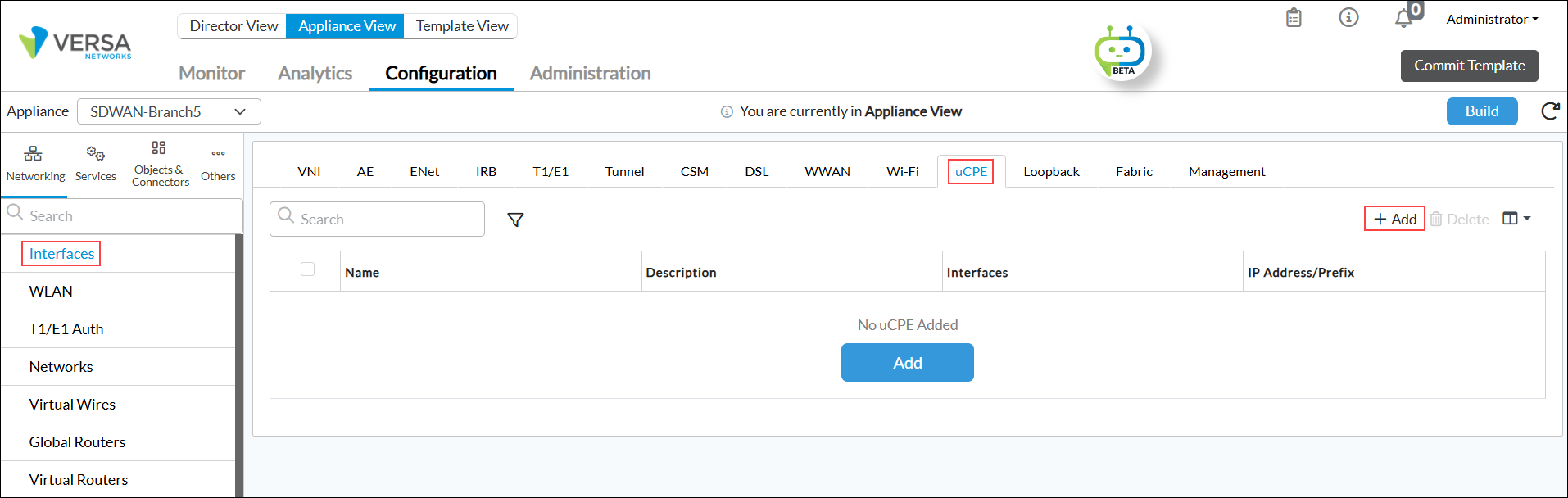Click the refresh icon beside Build
Image resolution: width=1568 pixels, height=498 pixels.
(x=1550, y=111)
